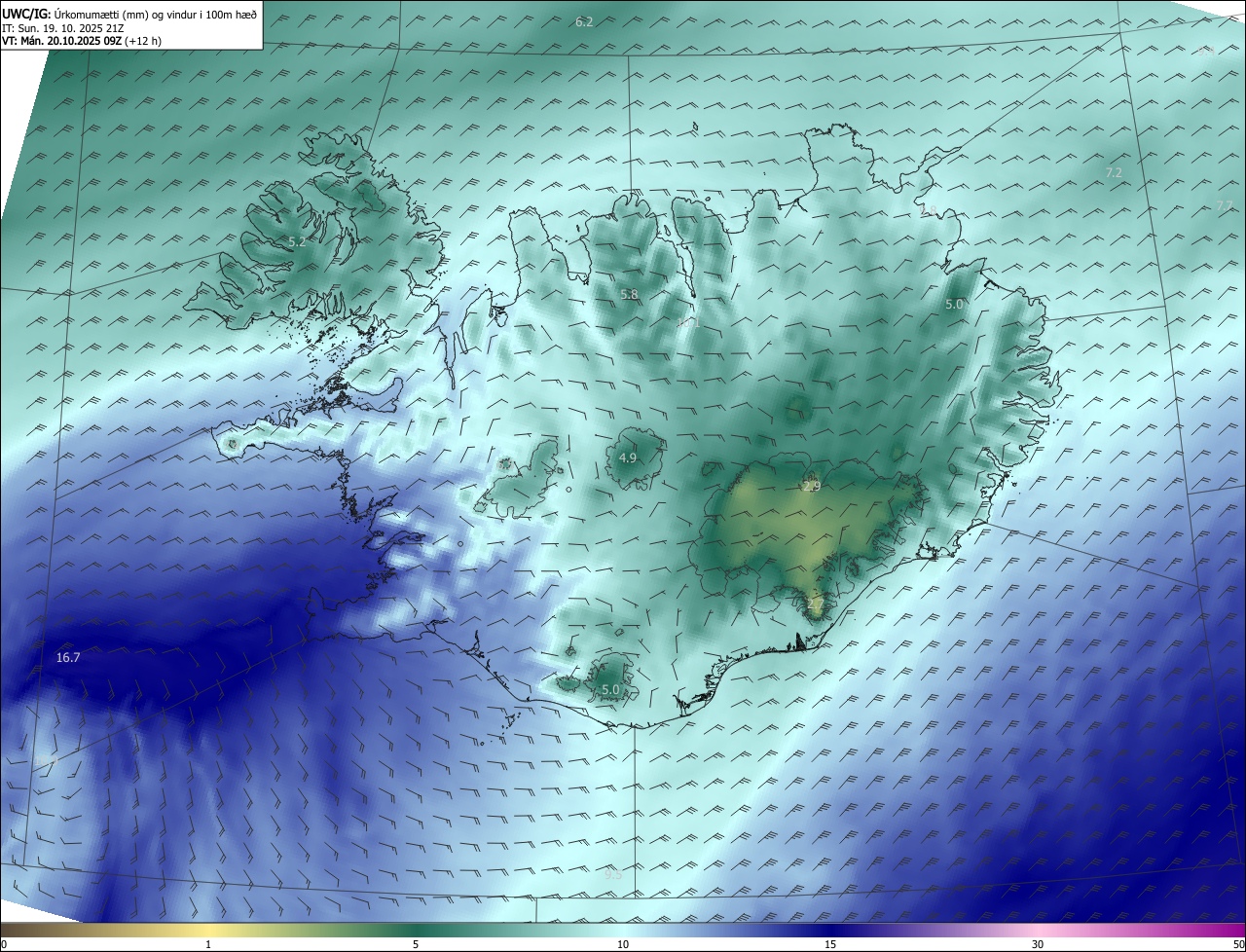Click the 7.2 value label
The height and width of the screenshot is (952, 1246).
(x=1114, y=172)
